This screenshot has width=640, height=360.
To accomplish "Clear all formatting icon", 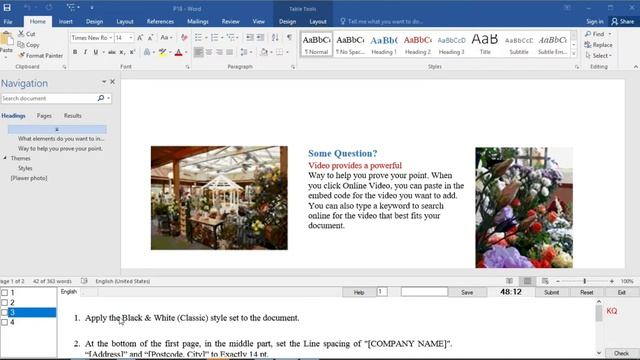I will tap(184, 38).
